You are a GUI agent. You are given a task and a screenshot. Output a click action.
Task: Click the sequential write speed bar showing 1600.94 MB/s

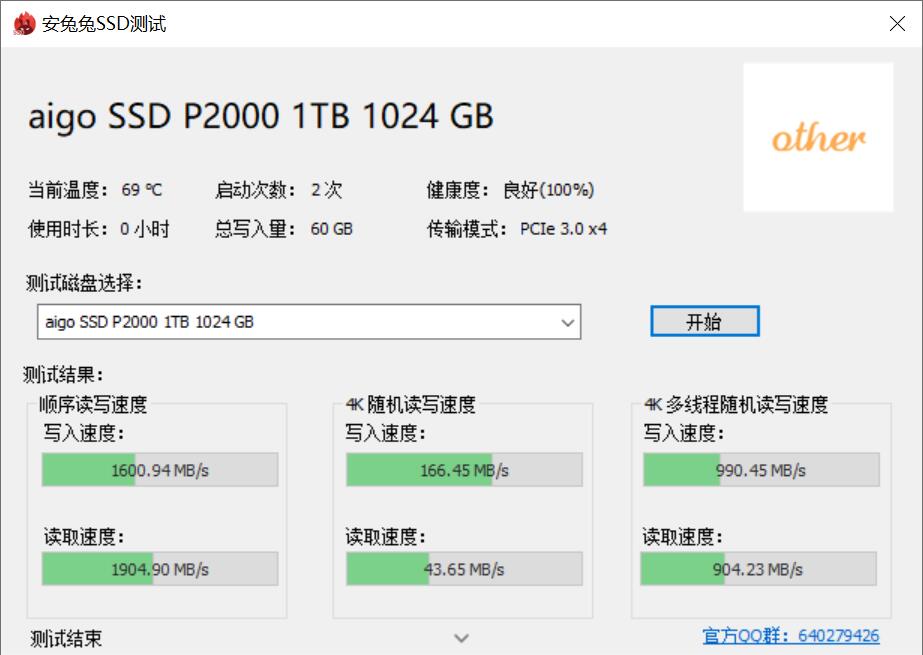point(159,468)
